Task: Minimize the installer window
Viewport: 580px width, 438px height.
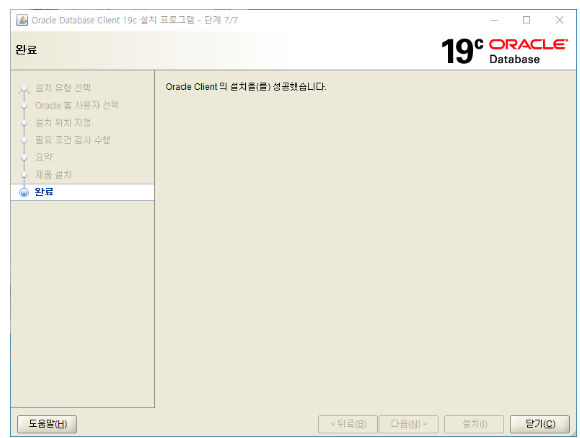Action: (494, 20)
